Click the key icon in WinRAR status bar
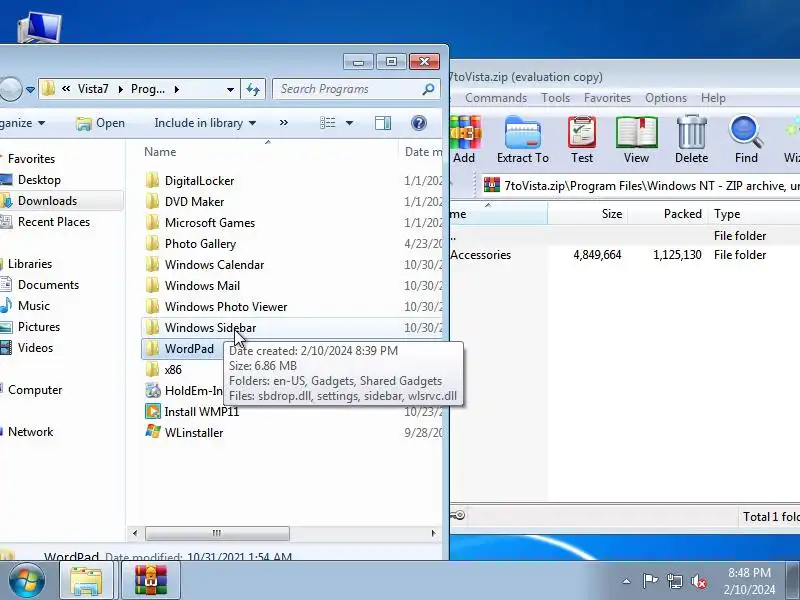Image resolution: width=800 pixels, height=600 pixels. point(457,515)
